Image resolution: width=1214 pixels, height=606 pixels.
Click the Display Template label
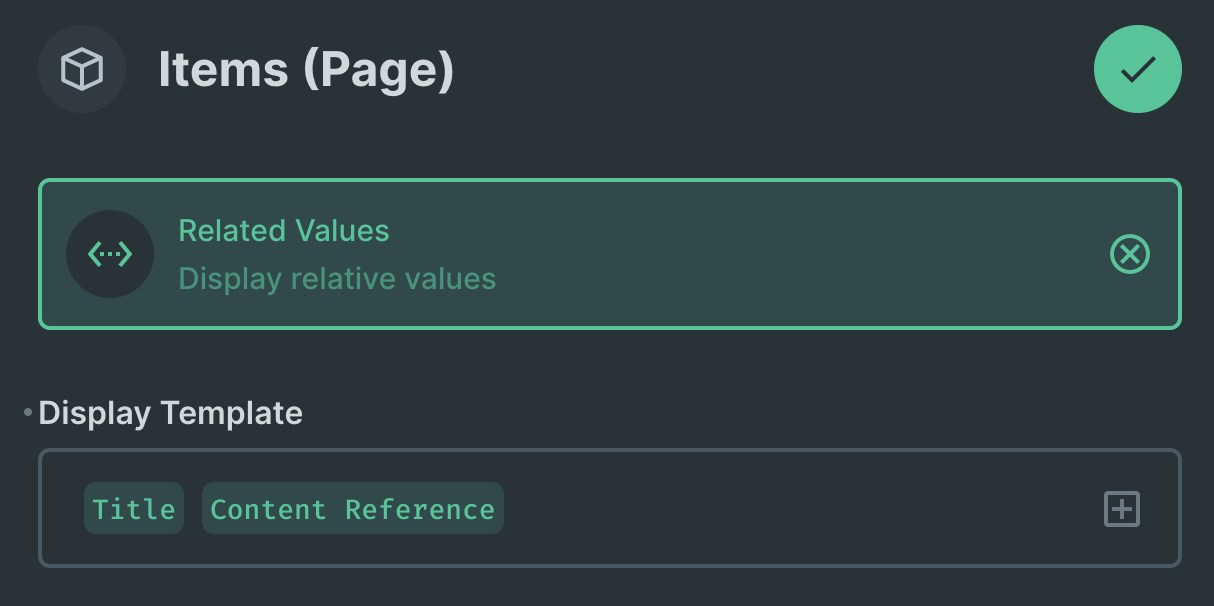click(171, 413)
